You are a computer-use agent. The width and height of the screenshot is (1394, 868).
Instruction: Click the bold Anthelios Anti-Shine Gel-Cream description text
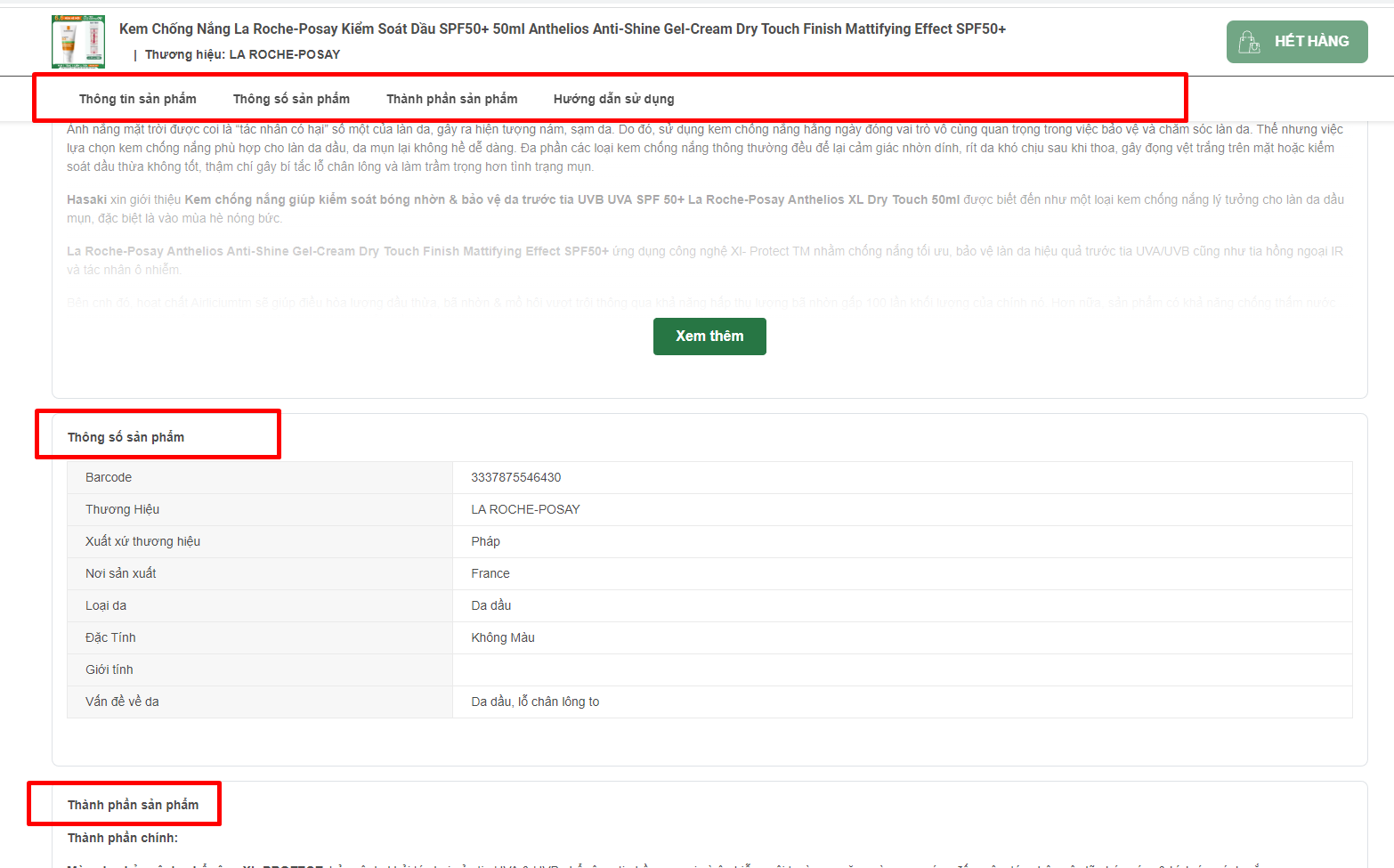338,251
